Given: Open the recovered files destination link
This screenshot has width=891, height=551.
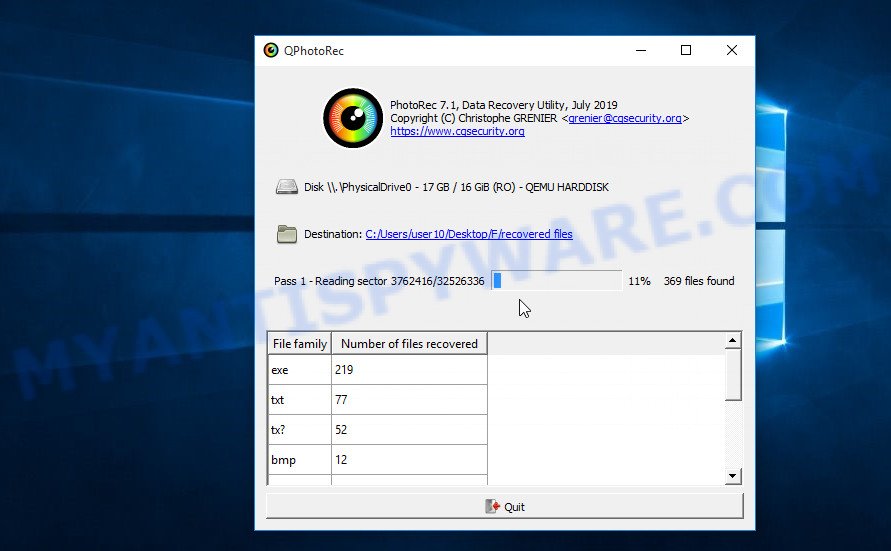Looking at the screenshot, I should (x=469, y=234).
